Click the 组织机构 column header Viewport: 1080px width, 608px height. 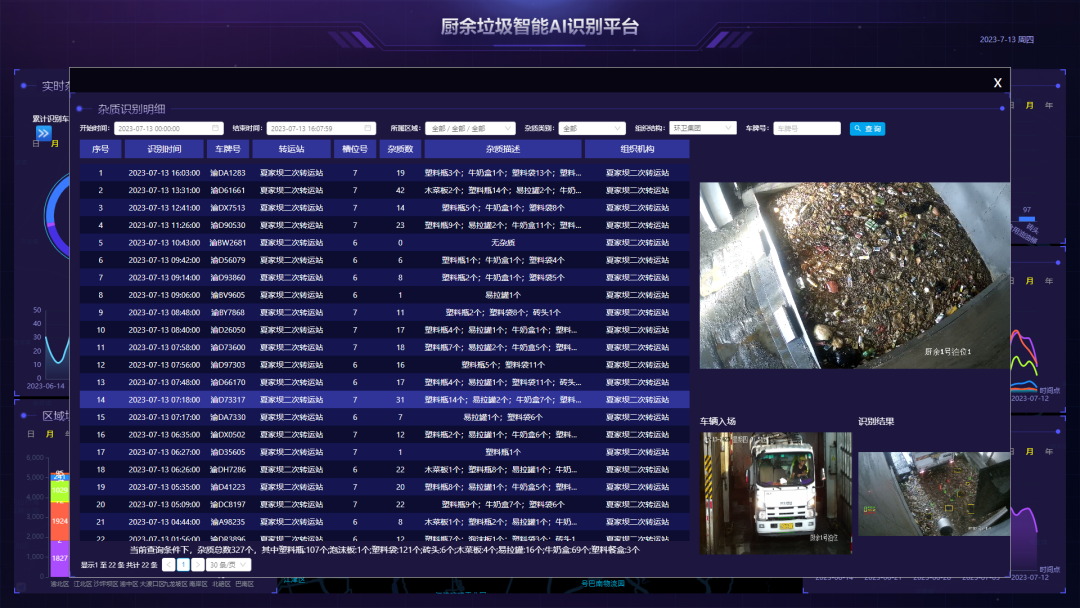(637, 149)
